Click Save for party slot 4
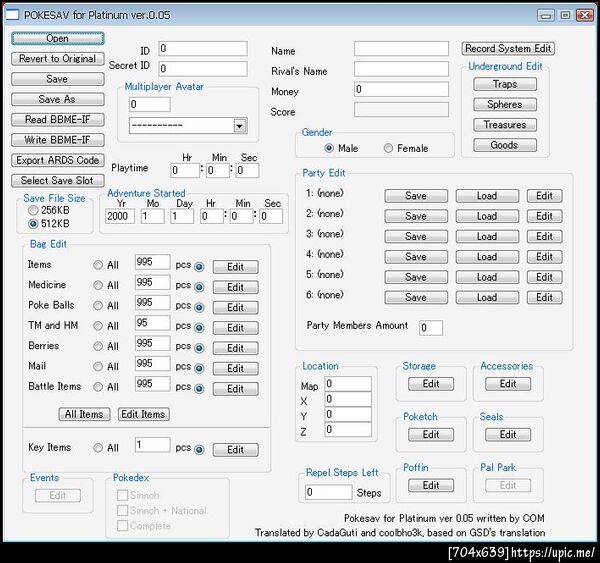Viewport: 600px width, 563px height. [x=416, y=257]
